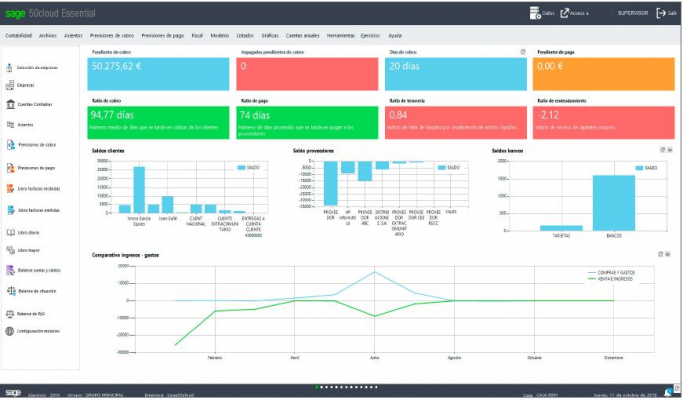The image size is (683, 400).
Task: Open the Gráficas menu
Action: [270, 36]
